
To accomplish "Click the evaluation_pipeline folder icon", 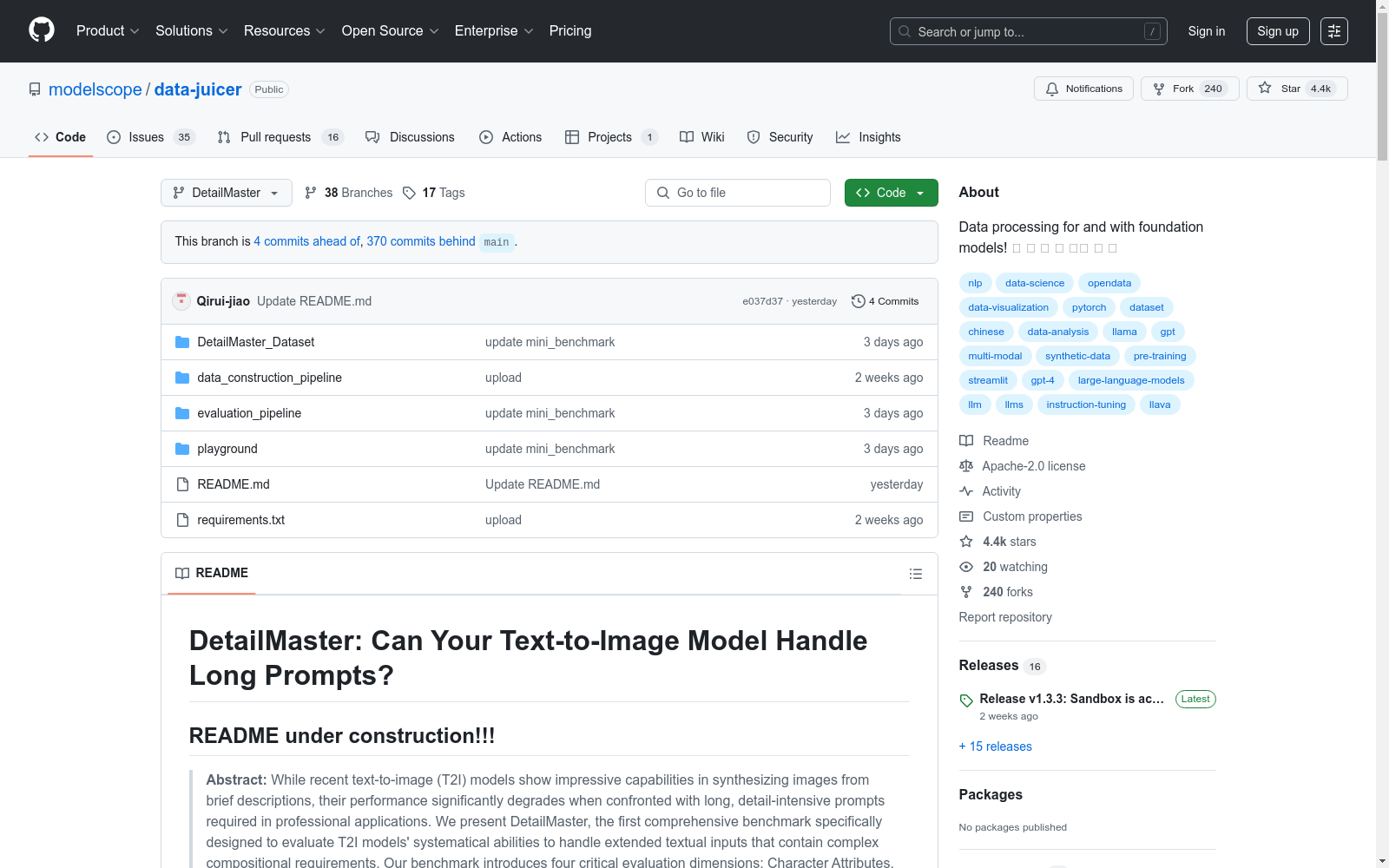I will coord(182,413).
